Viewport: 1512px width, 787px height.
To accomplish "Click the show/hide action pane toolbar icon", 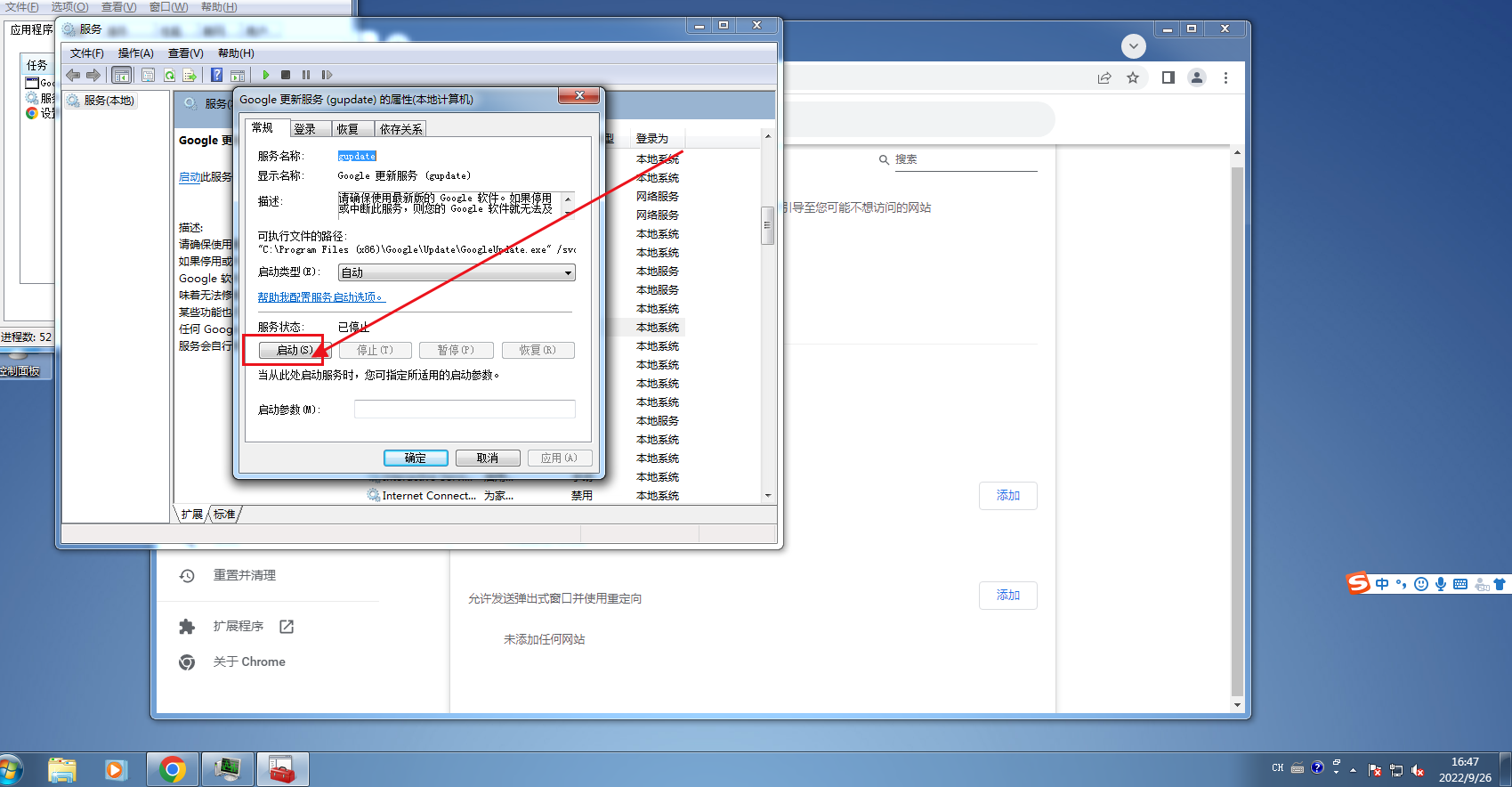I will click(x=238, y=75).
